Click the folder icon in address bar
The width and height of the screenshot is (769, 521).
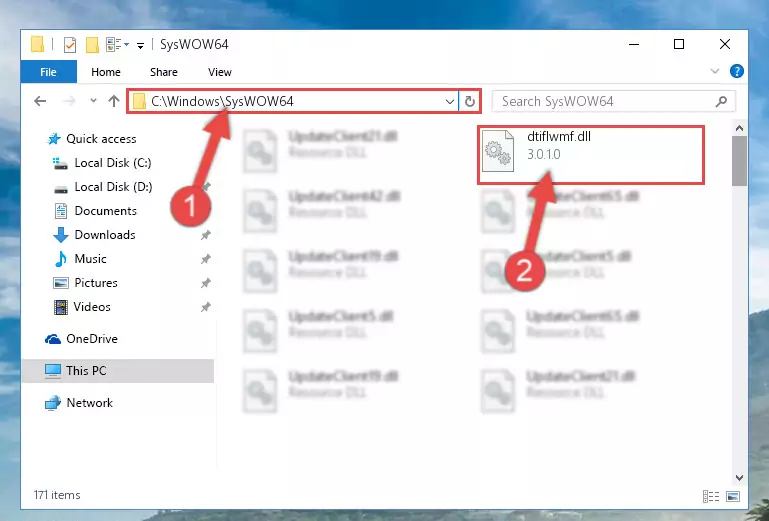[140, 101]
